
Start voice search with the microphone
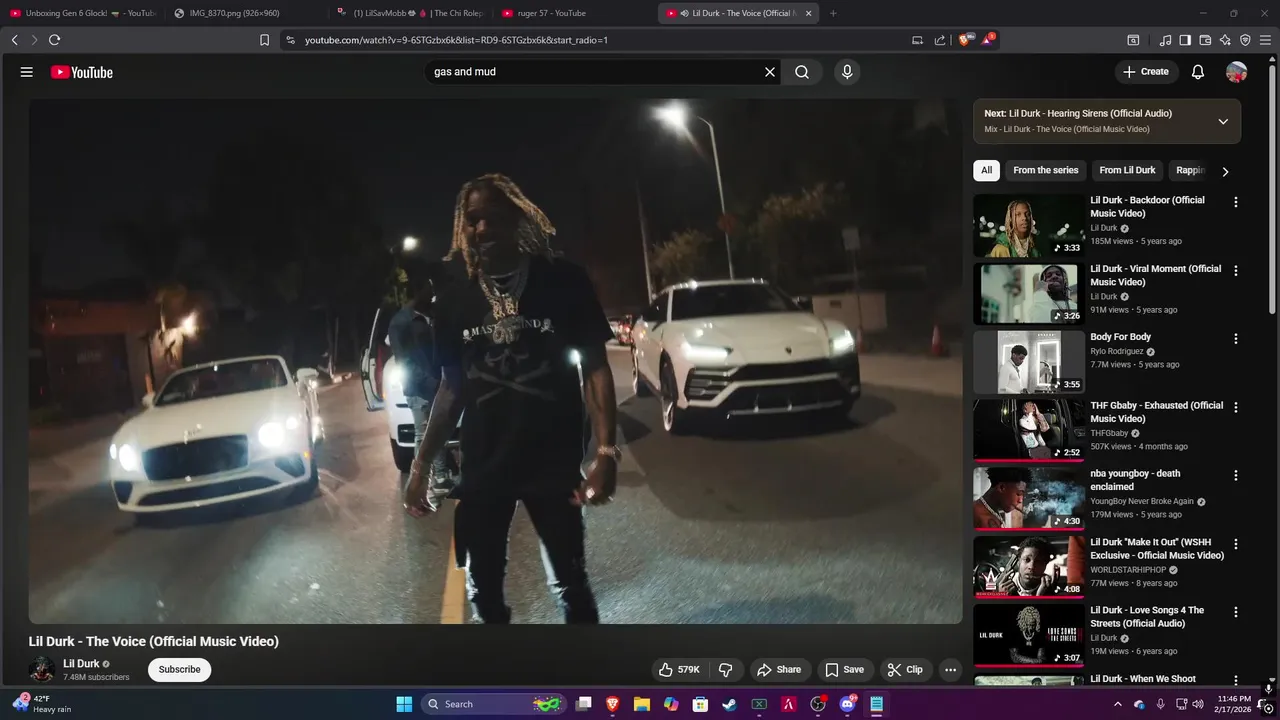(x=847, y=72)
